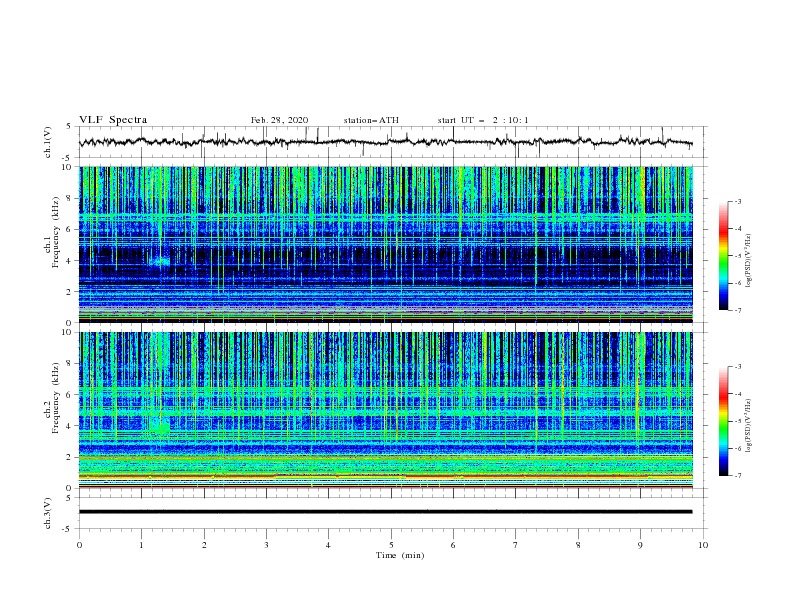The width and height of the screenshot is (792, 612).
Task: Click the log(PSD) label beside the ch.1 colorbar
Action: tap(749, 261)
